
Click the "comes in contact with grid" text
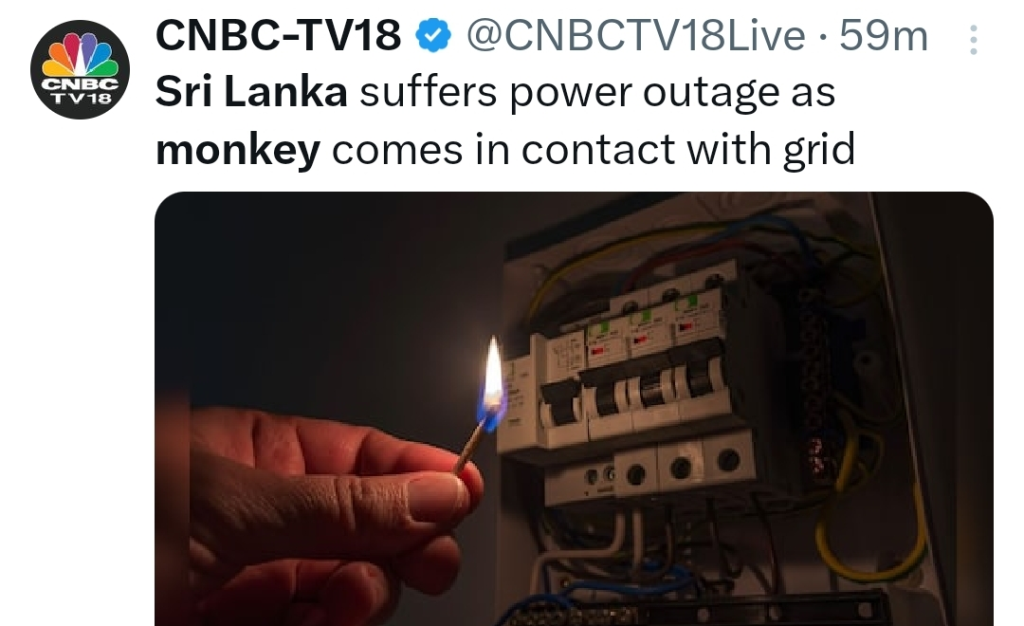(x=593, y=149)
